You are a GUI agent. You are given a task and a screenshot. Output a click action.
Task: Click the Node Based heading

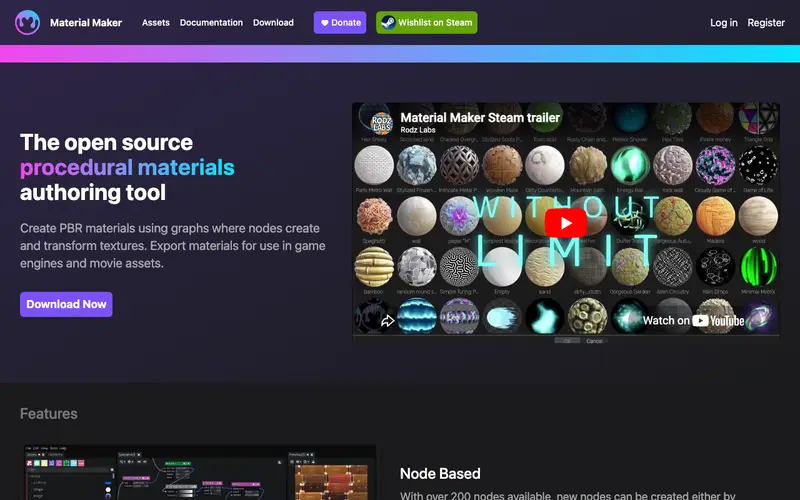pos(440,473)
